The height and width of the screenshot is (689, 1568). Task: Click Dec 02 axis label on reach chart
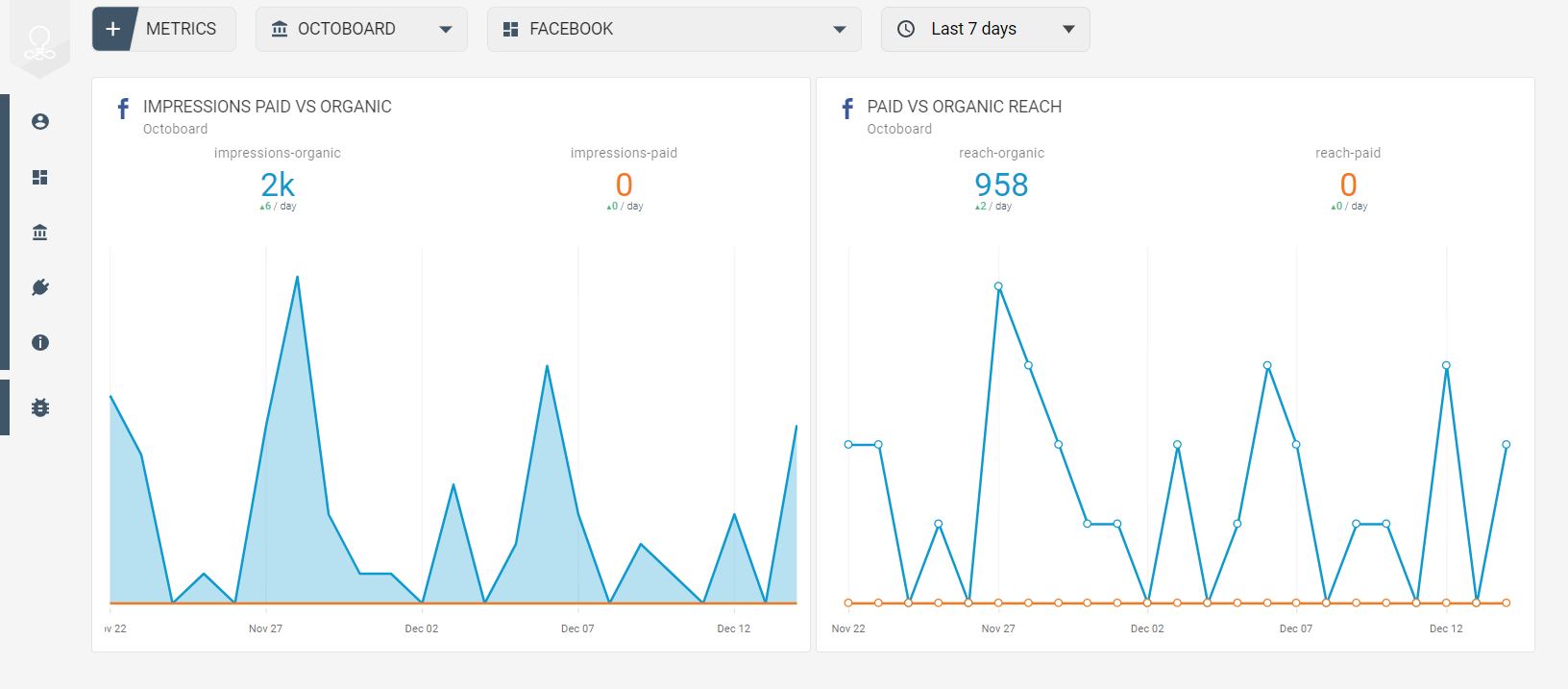(1147, 628)
